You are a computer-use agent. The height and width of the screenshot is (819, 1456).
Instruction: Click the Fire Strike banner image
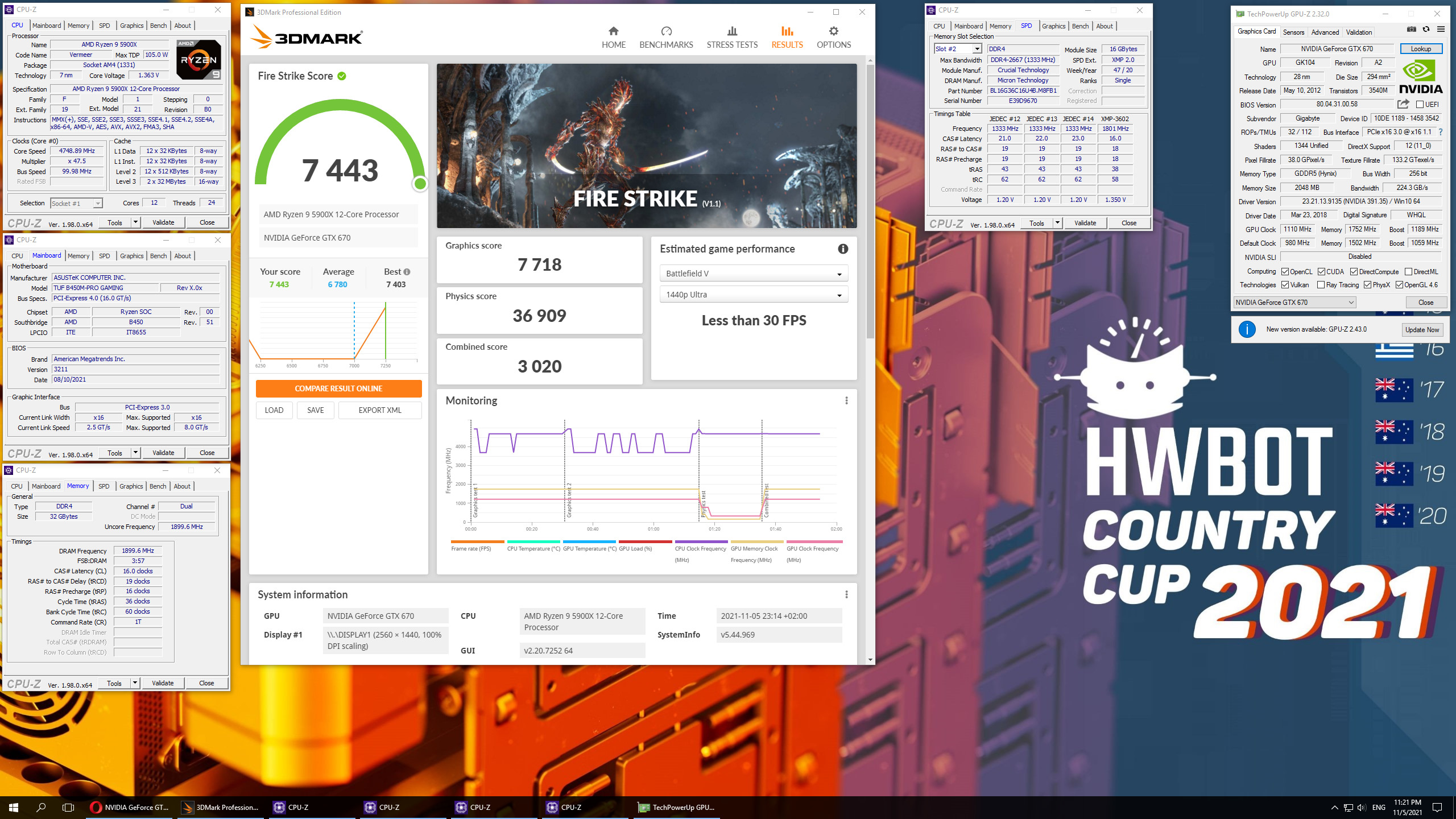(x=647, y=146)
